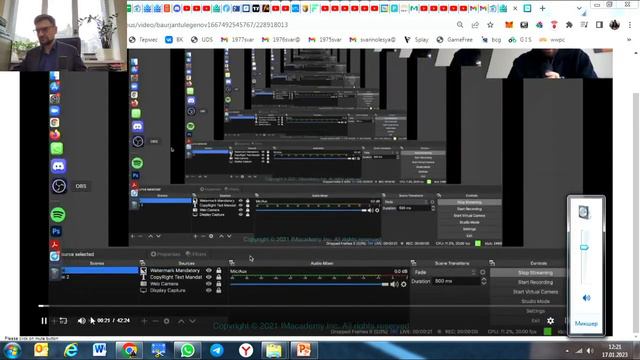Open Telegram from the Windows taskbar
This screenshot has width=640, height=360.
[x=217, y=350]
